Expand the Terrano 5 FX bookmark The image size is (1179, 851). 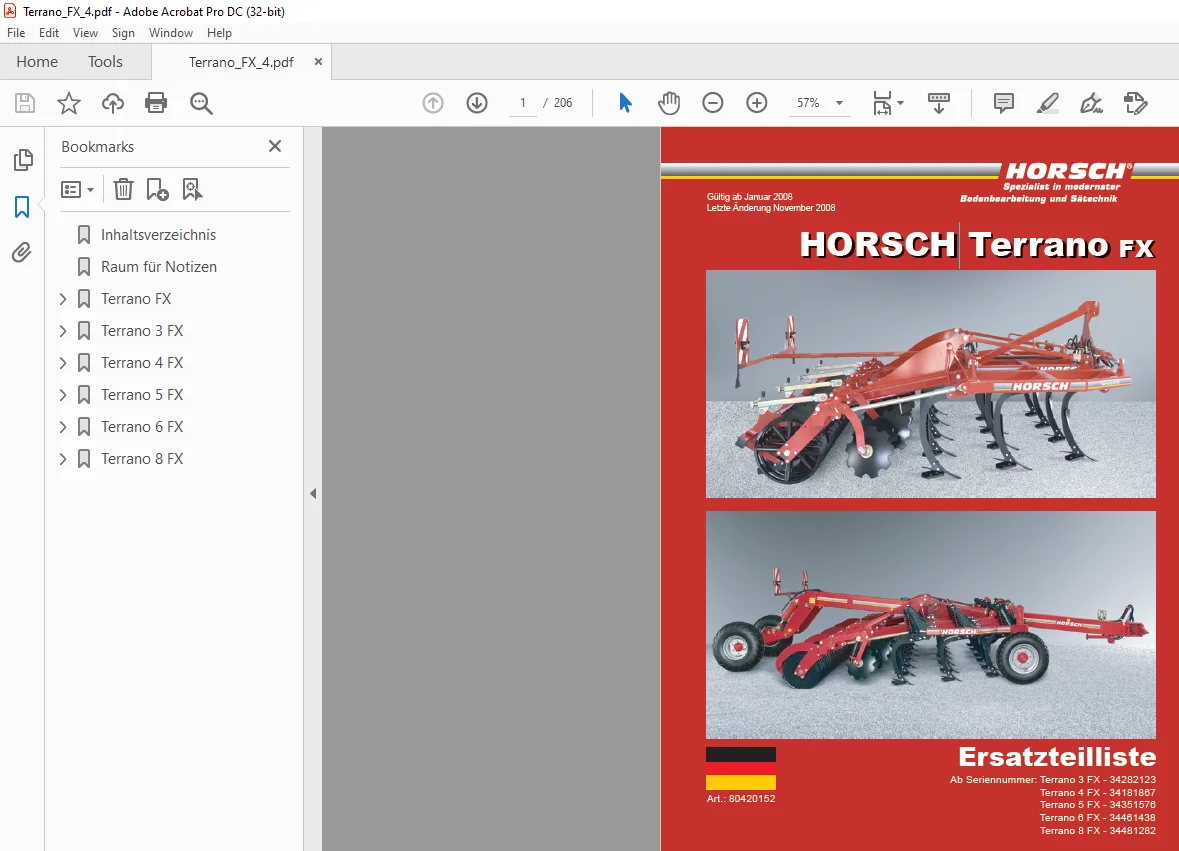[63, 395]
